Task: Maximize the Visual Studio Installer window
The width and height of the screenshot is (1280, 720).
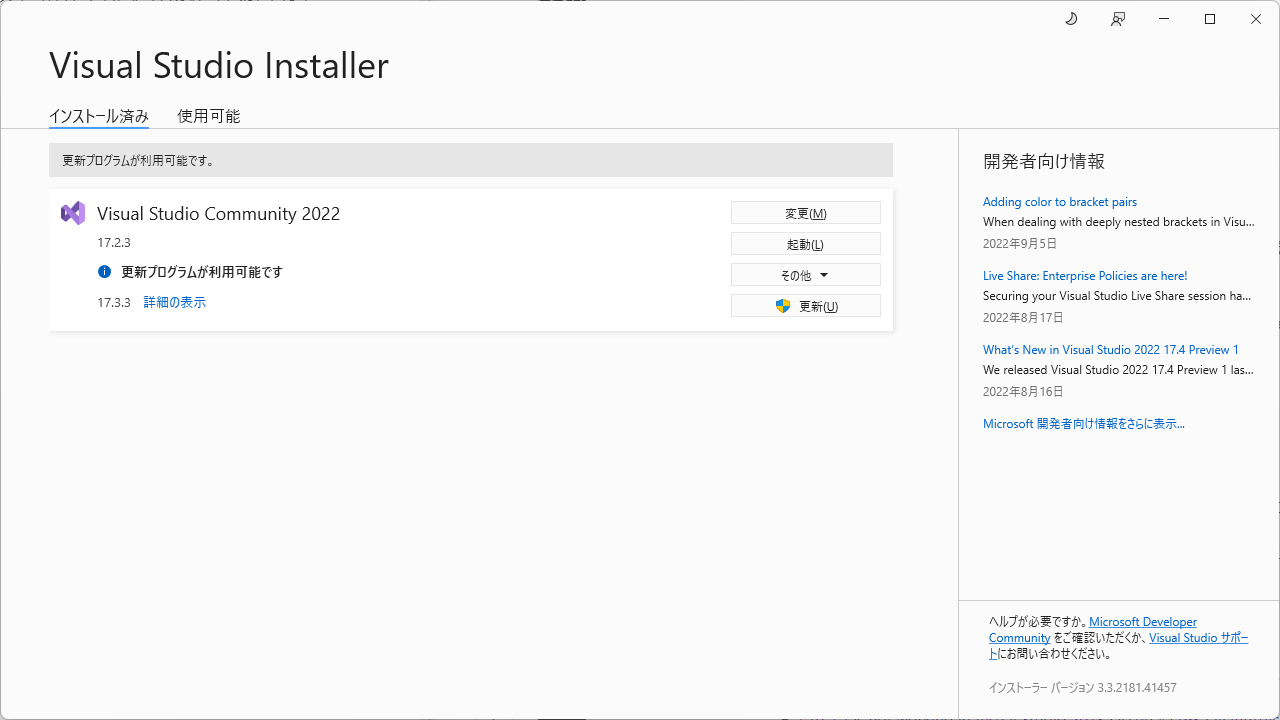Action: (x=1210, y=19)
